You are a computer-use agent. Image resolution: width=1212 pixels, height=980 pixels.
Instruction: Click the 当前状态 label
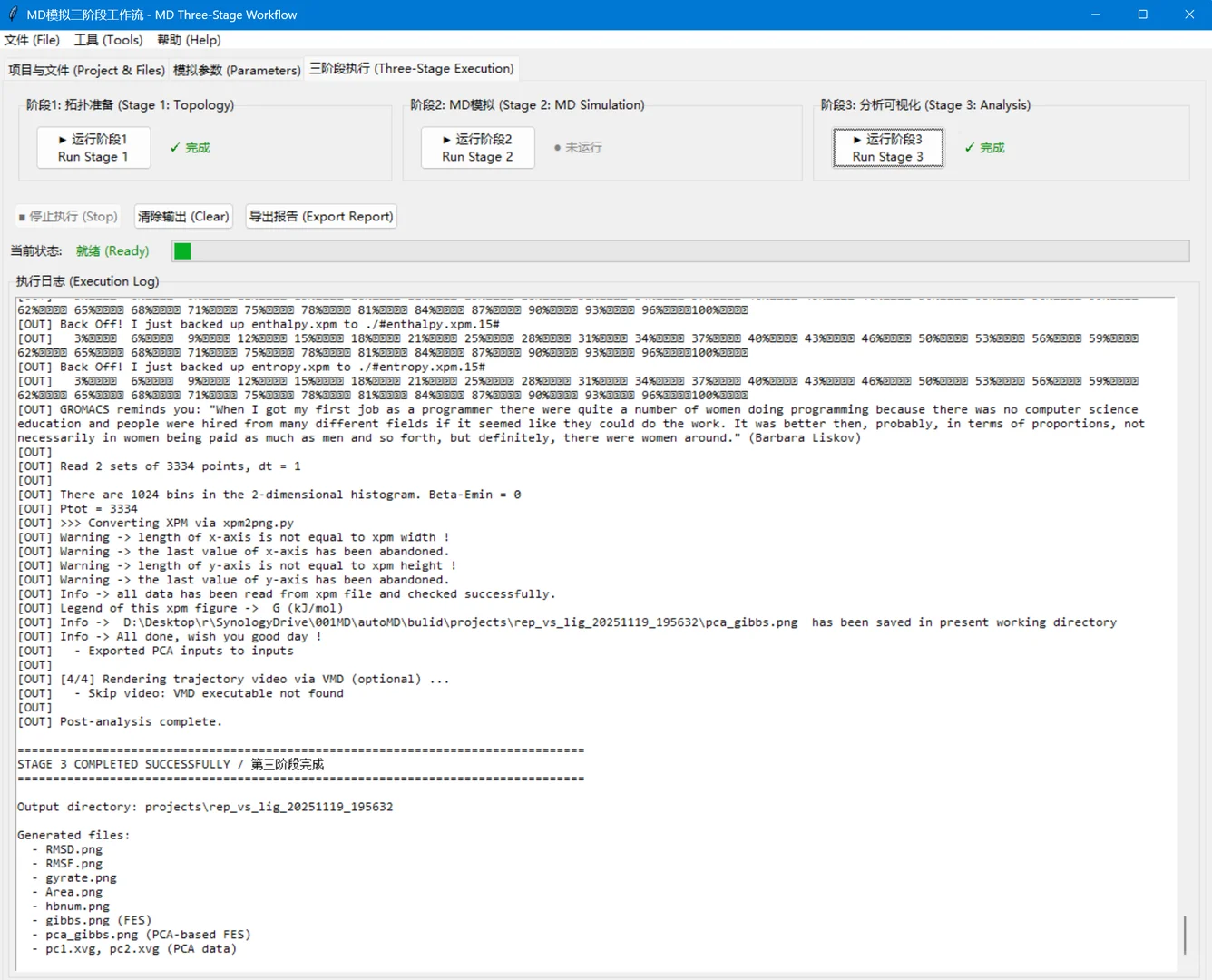coord(36,251)
